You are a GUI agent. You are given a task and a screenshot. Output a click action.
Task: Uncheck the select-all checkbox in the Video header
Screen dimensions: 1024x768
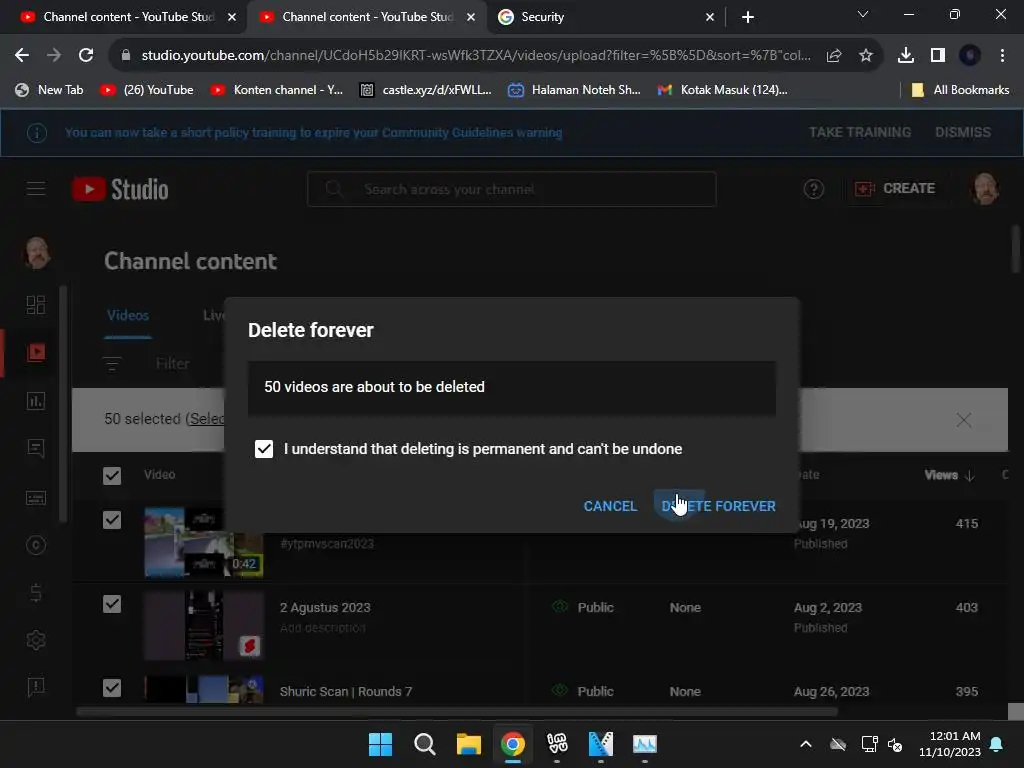pos(112,475)
